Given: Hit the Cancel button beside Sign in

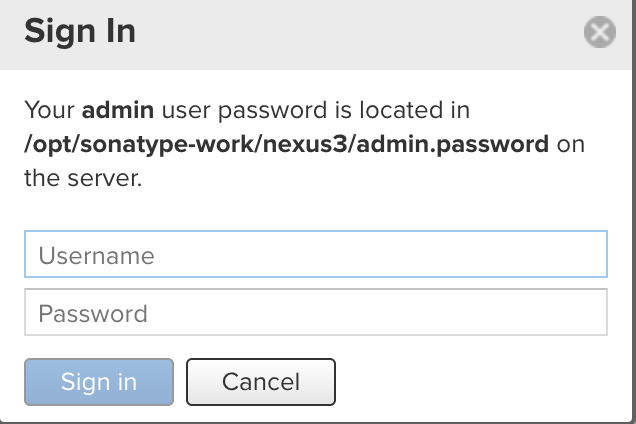Looking at the screenshot, I should [x=260, y=381].
